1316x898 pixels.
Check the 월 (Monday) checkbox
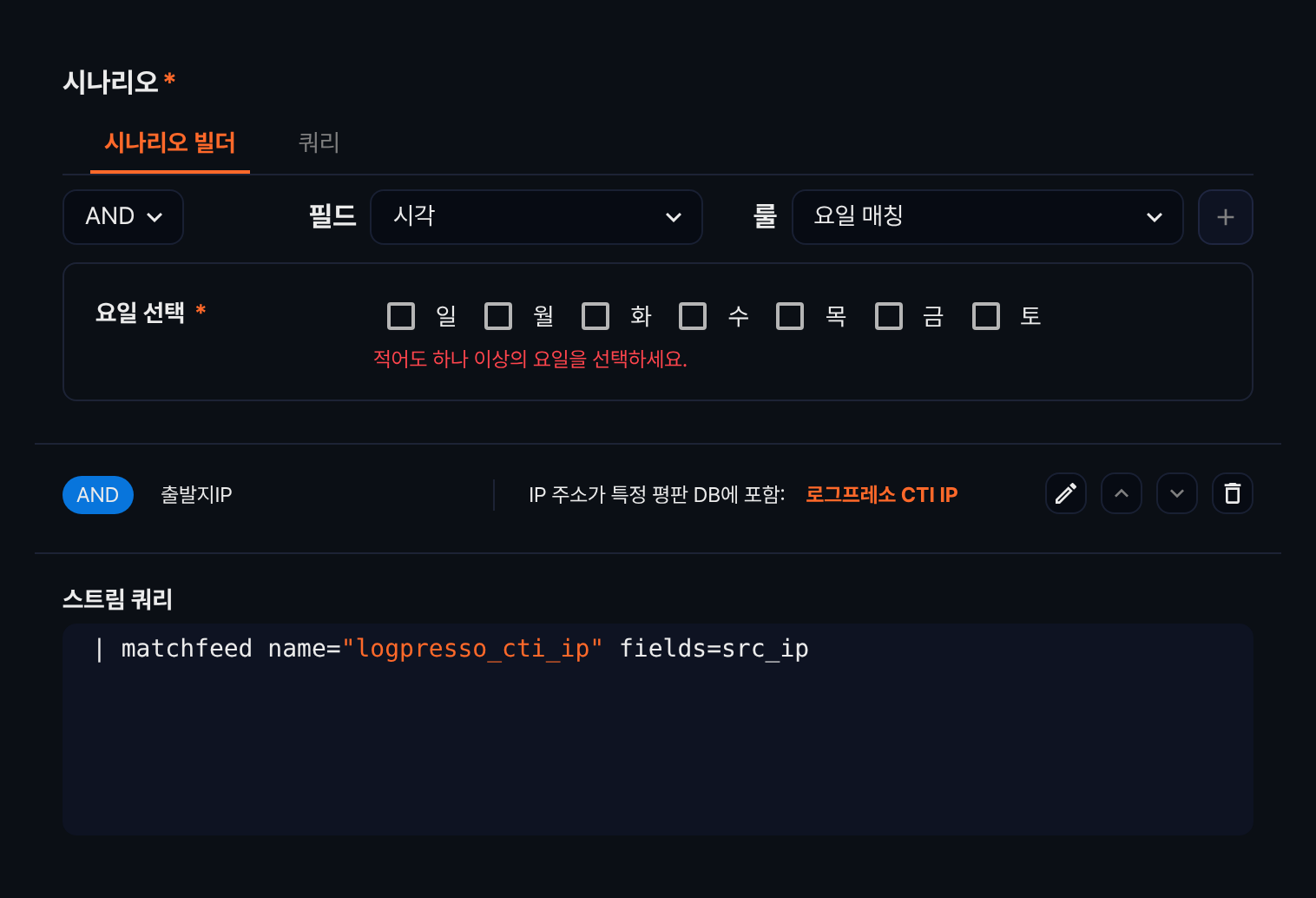pos(498,316)
